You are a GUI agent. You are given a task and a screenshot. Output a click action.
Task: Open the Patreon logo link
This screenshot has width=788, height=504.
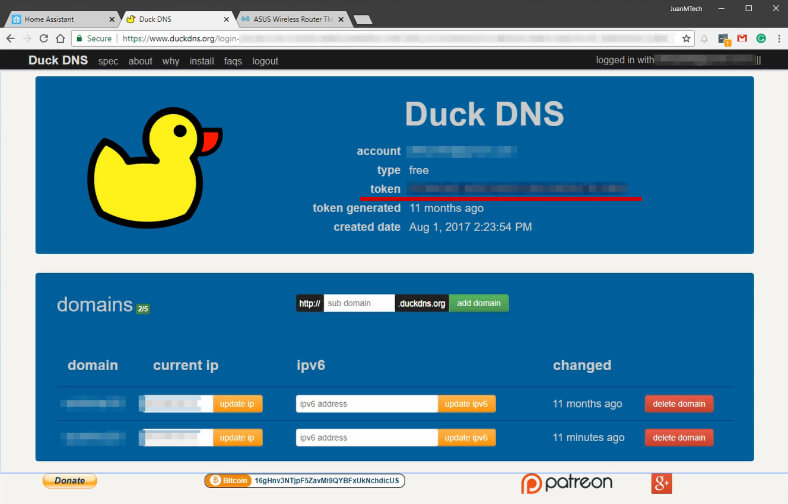[x=566, y=483]
